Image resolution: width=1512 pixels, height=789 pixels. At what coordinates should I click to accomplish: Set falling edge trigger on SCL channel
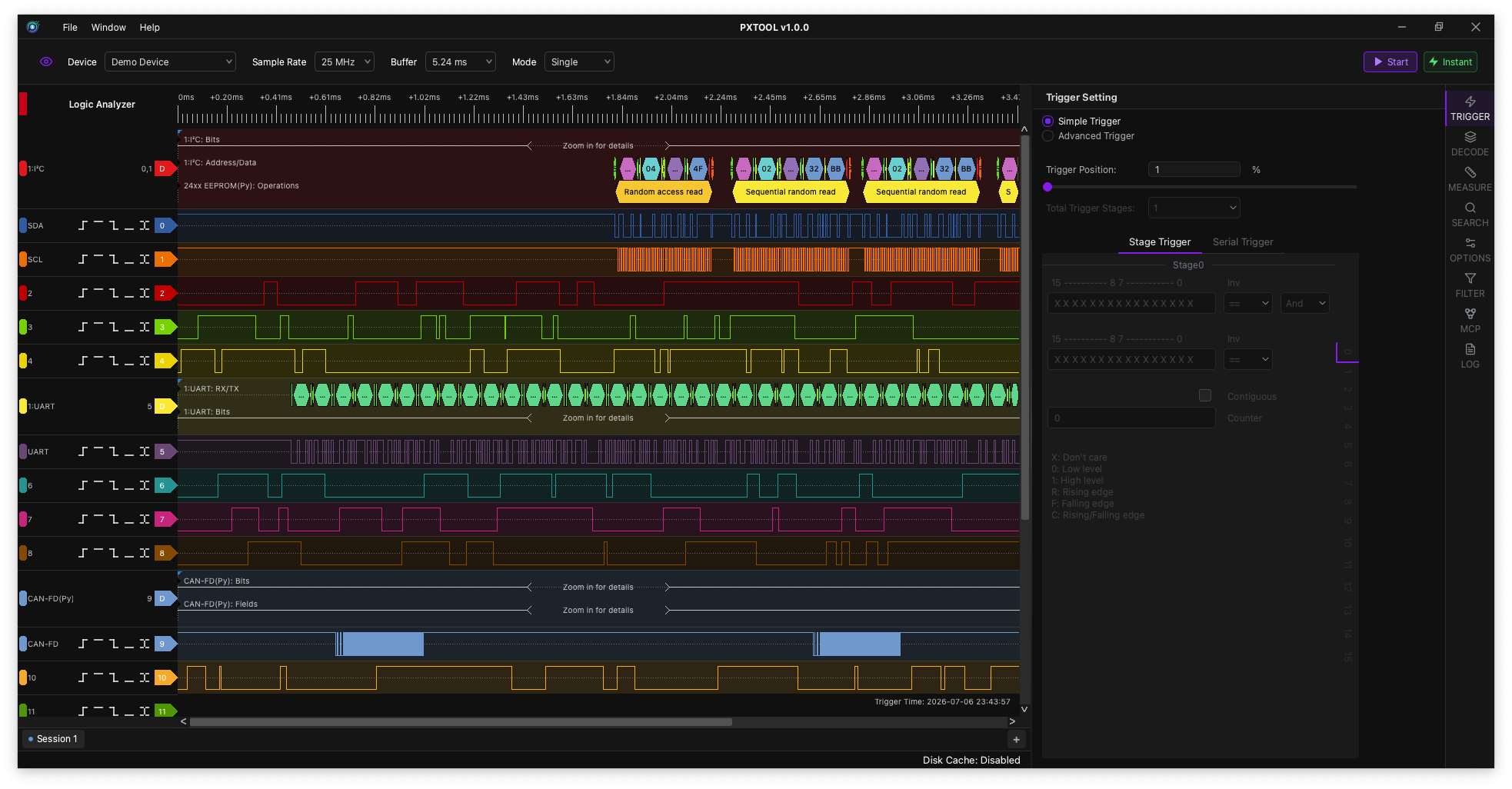click(x=114, y=259)
